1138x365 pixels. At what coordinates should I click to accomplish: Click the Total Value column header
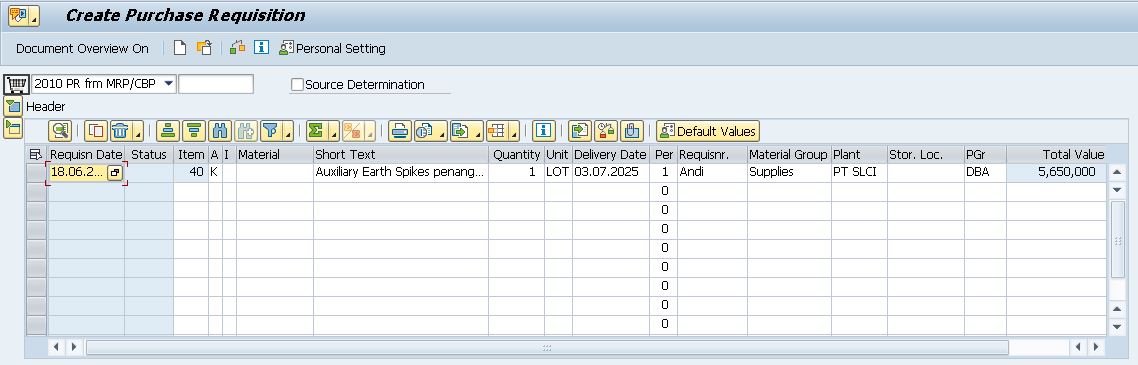click(1057, 155)
